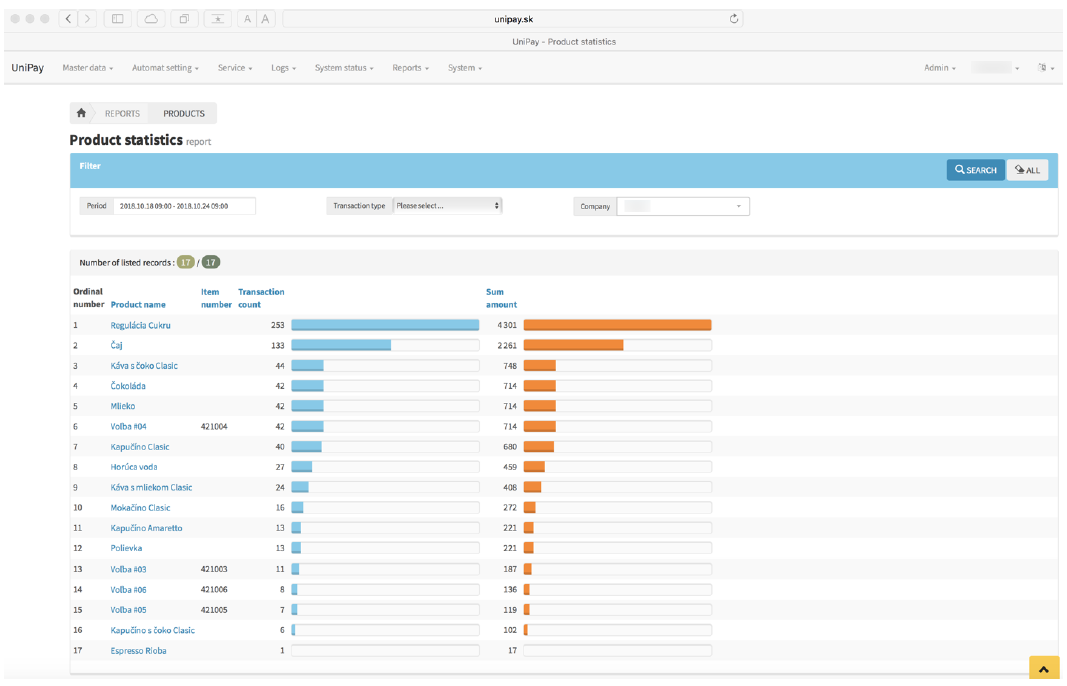
Task: Click the Period date range field
Action: point(184,206)
